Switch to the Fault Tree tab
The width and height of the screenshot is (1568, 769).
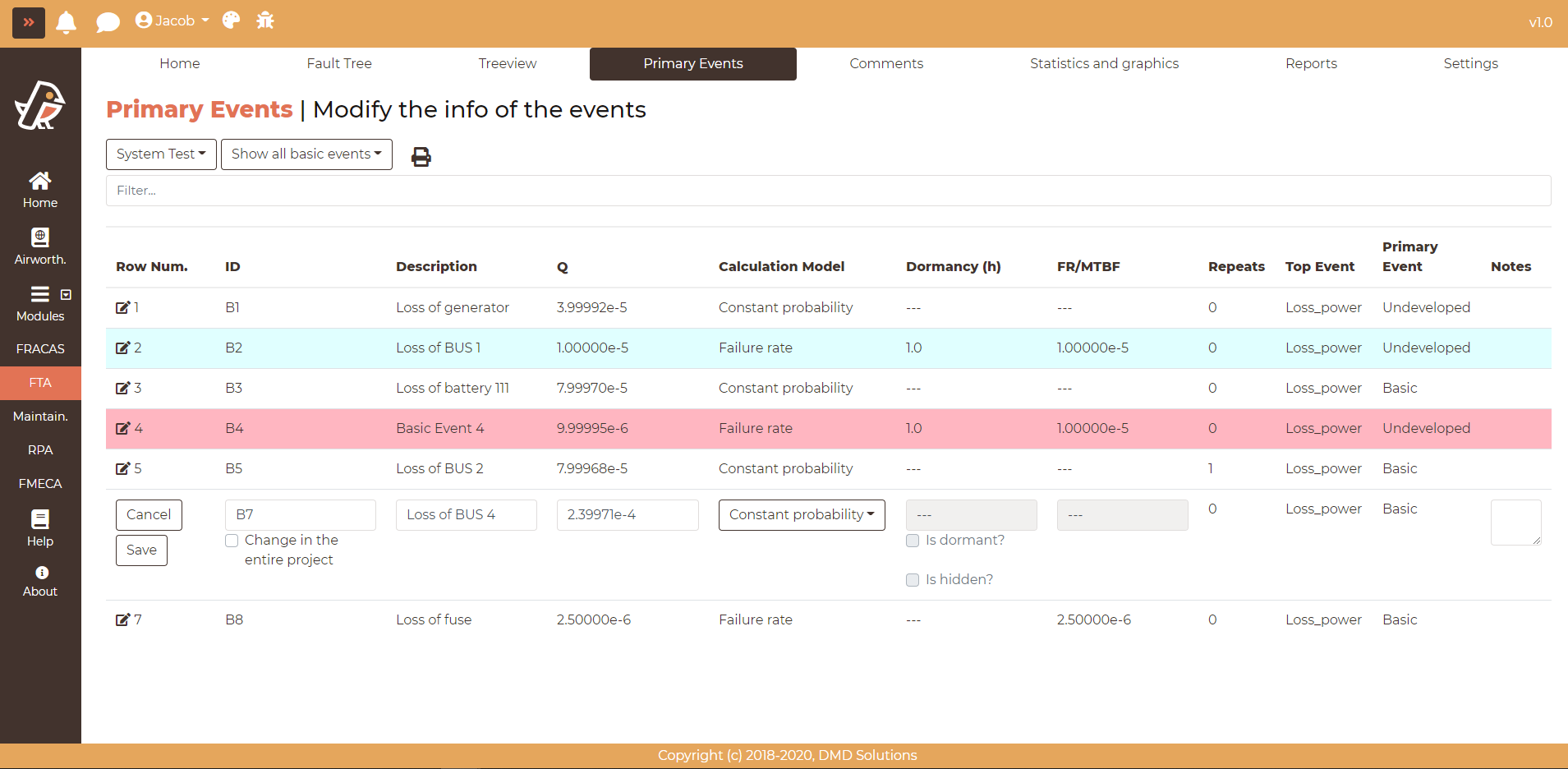(339, 63)
